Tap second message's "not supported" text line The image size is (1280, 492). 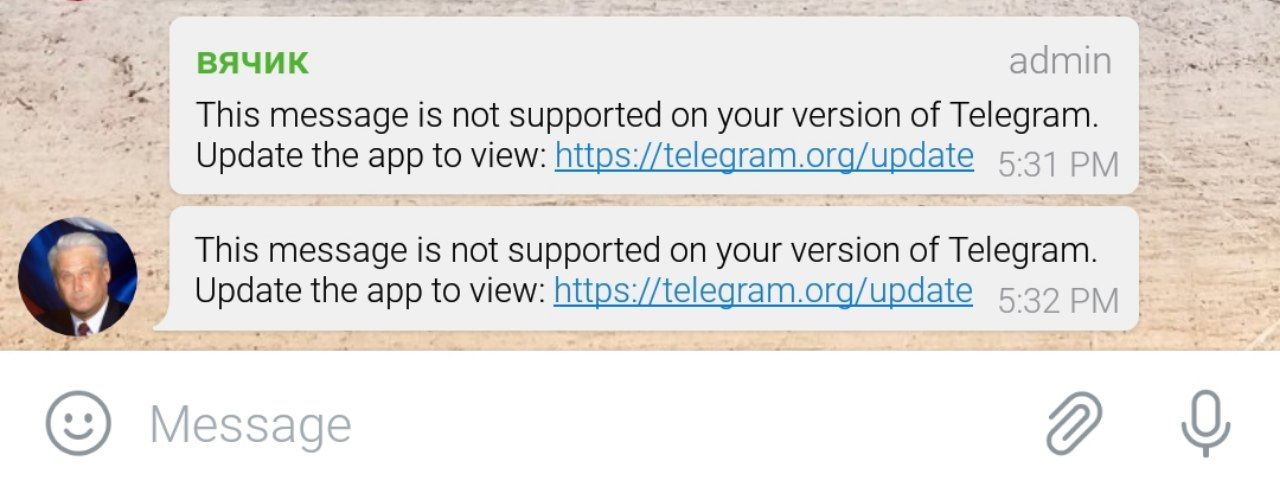tap(647, 250)
